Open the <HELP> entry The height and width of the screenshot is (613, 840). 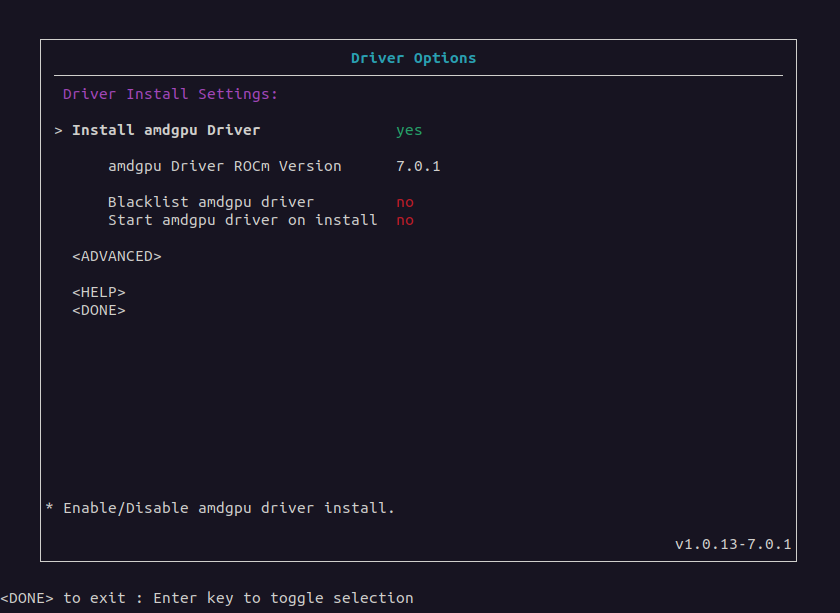click(x=99, y=292)
